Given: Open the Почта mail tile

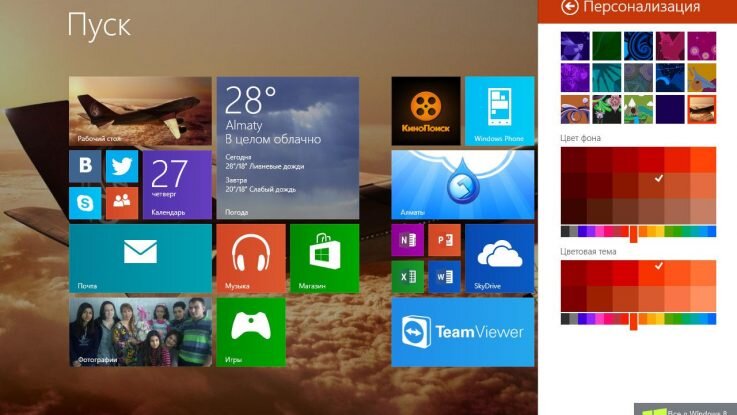Looking at the screenshot, I should click(x=140, y=258).
